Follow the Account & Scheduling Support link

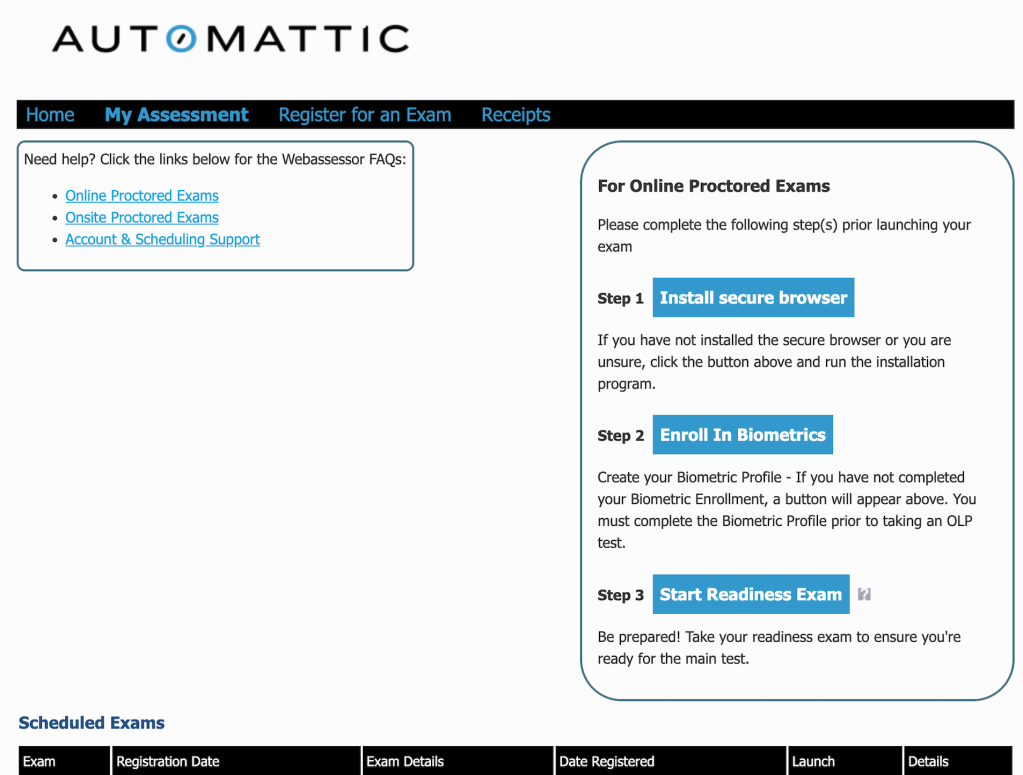coord(162,240)
